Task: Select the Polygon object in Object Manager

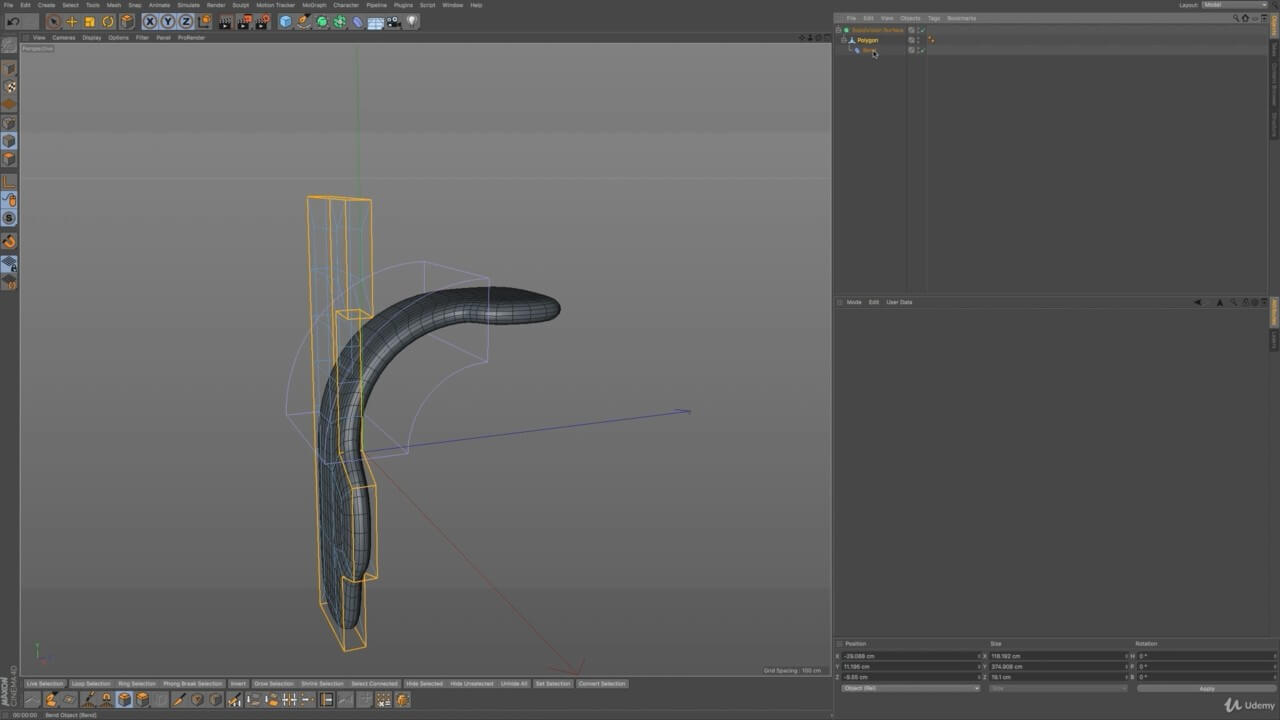Action: (x=867, y=40)
